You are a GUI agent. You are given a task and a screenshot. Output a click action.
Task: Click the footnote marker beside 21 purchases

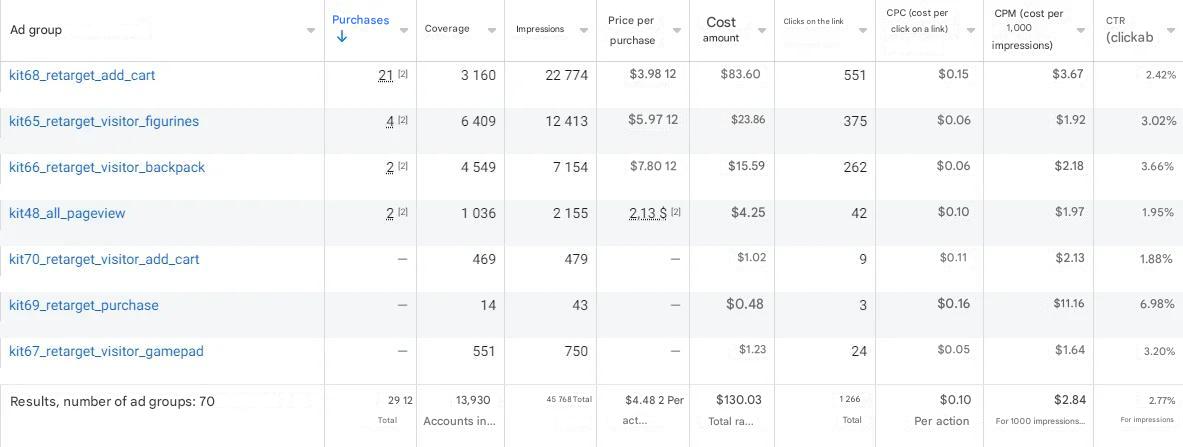(x=403, y=75)
